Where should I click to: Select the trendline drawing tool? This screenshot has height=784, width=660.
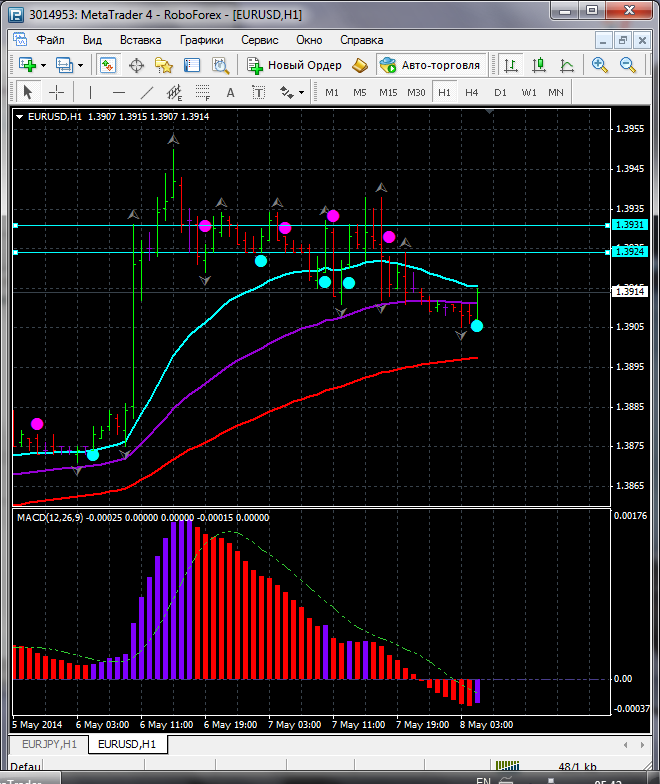(147, 92)
